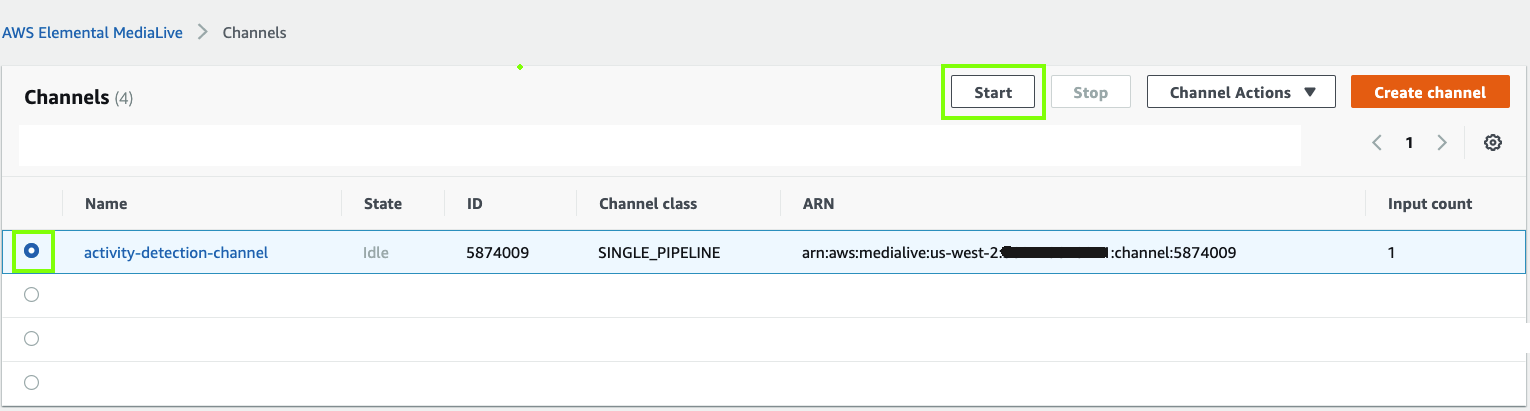Click the SINGLE_PIPELINE cell
The height and width of the screenshot is (411, 1530).
659,253
